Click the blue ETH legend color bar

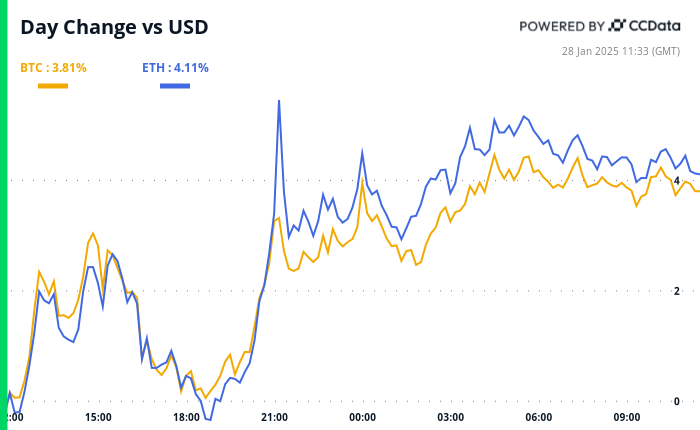coord(175,86)
